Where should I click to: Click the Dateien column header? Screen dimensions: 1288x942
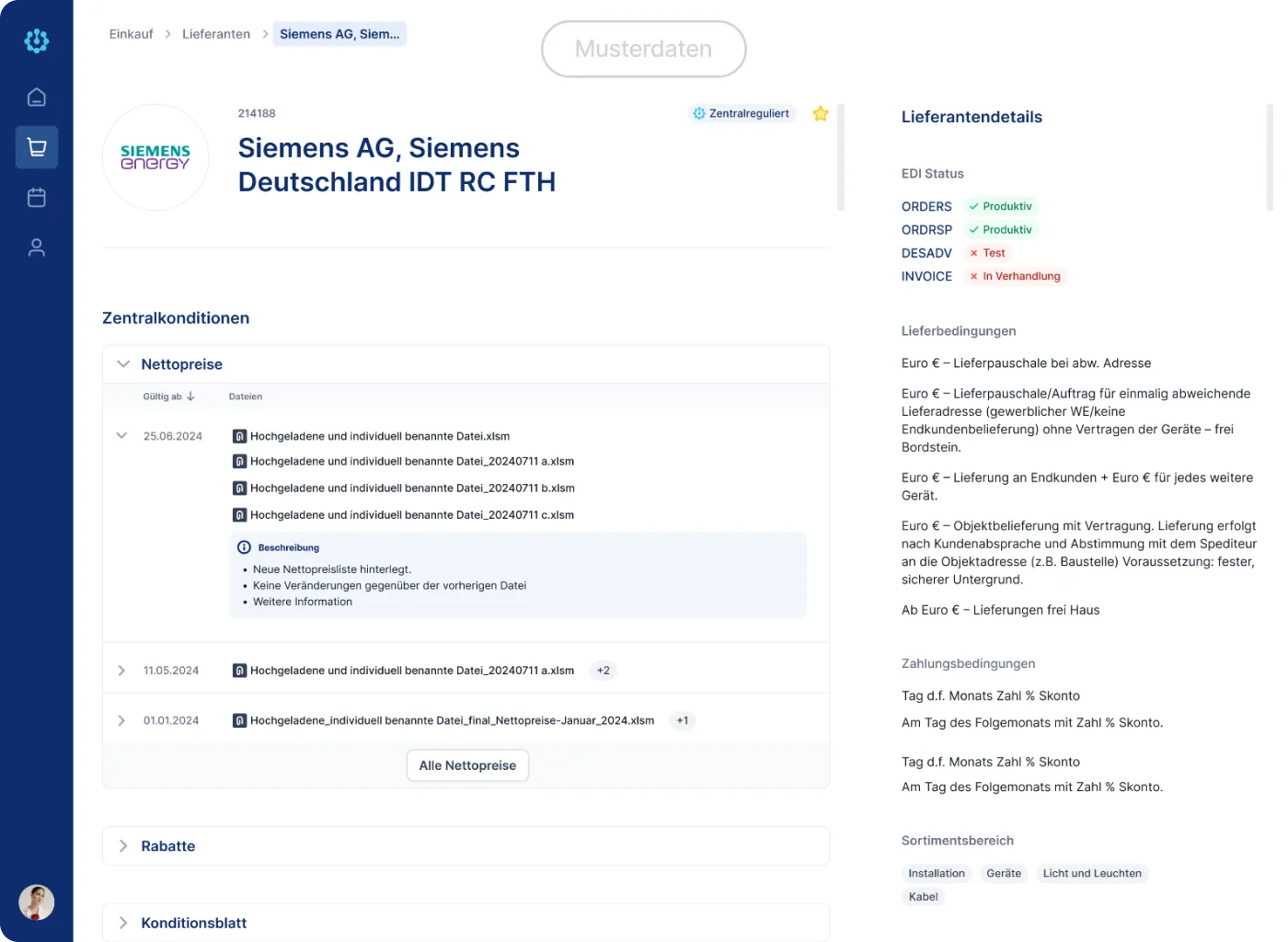click(x=246, y=396)
